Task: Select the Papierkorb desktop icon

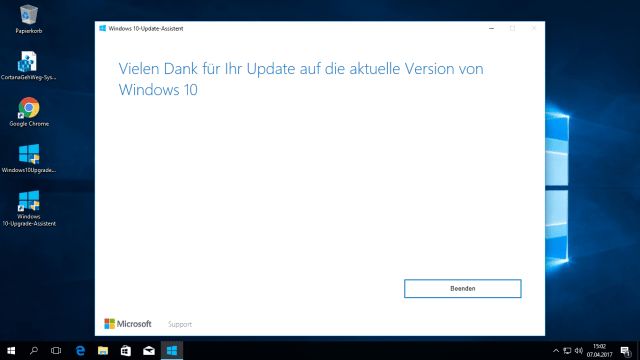Action: (x=29, y=19)
